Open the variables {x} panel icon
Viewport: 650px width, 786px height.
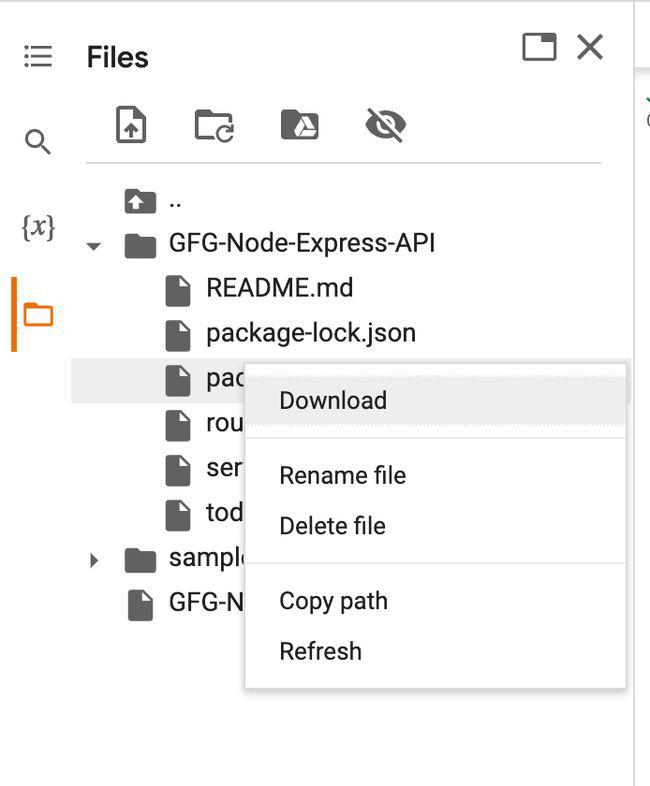coord(38,228)
